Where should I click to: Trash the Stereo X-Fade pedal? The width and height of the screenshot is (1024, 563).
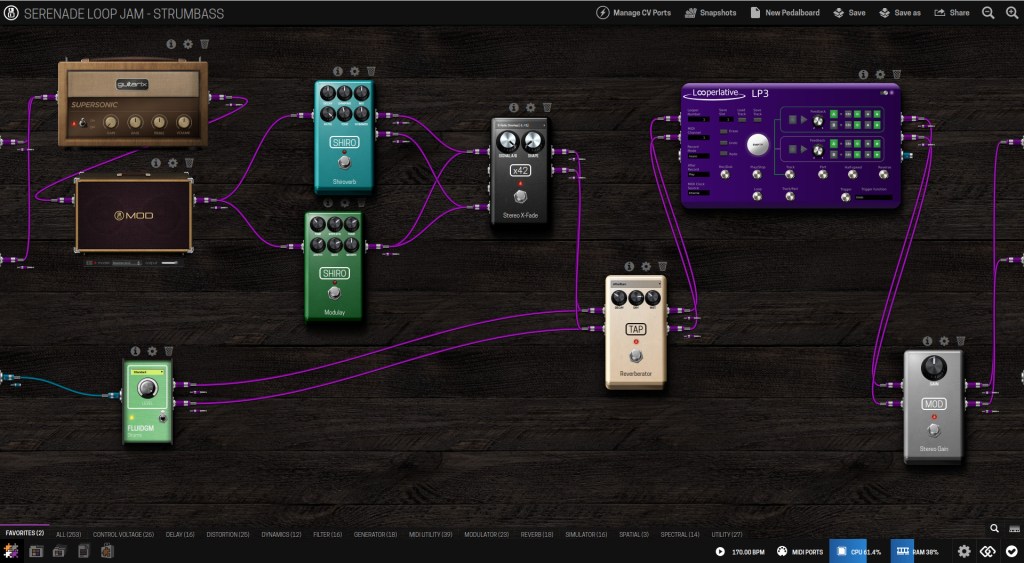[x=547, y=107]
